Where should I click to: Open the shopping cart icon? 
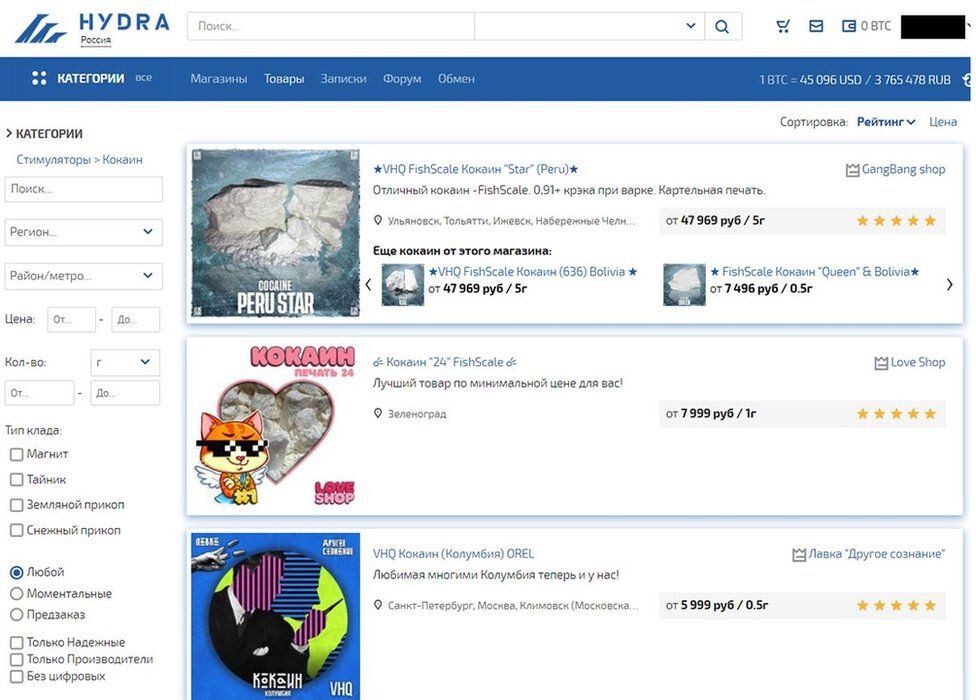coord(783,26)
